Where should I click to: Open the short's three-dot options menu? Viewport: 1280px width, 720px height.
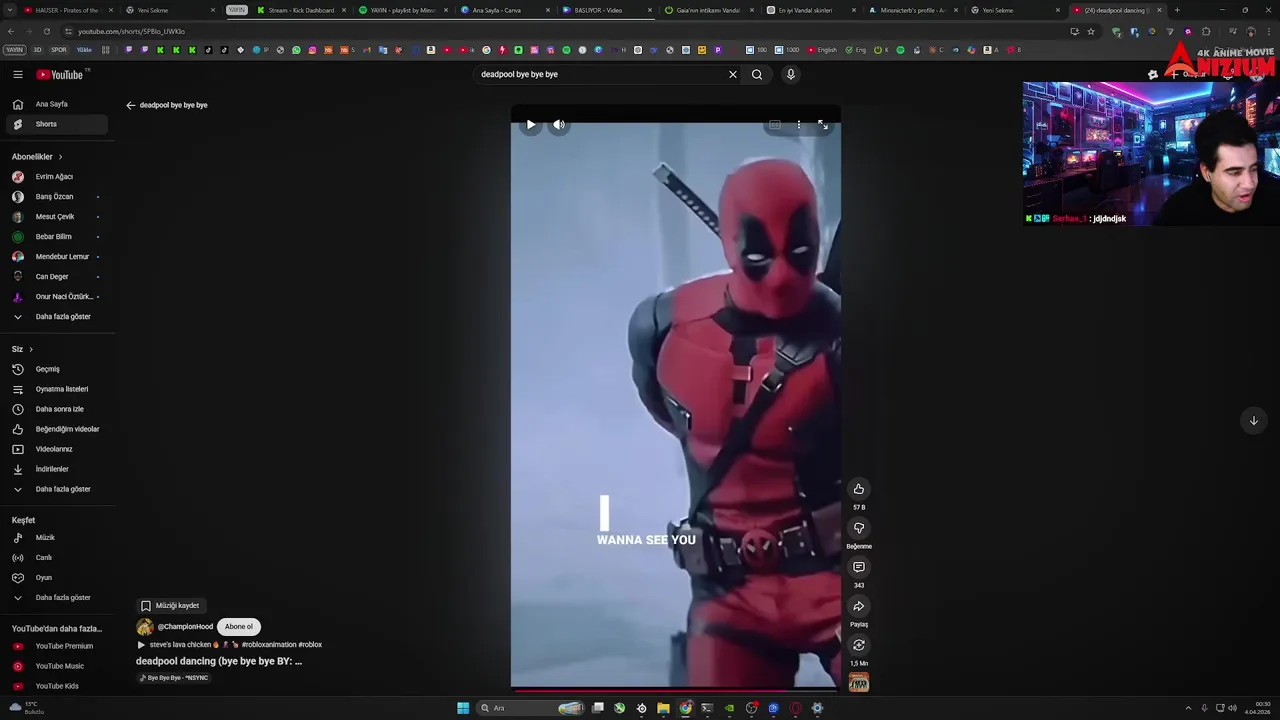[x=799, y=125]
